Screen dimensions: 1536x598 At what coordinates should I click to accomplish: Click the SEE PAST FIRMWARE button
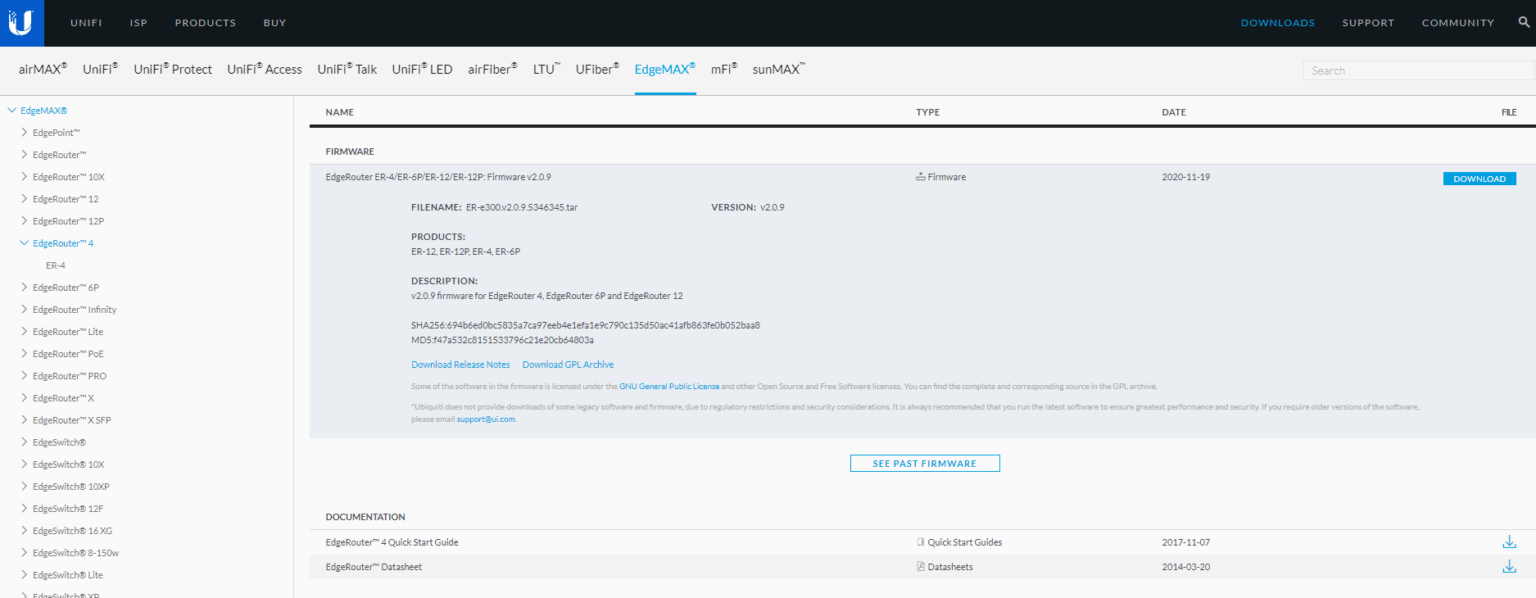coord(924,462)
